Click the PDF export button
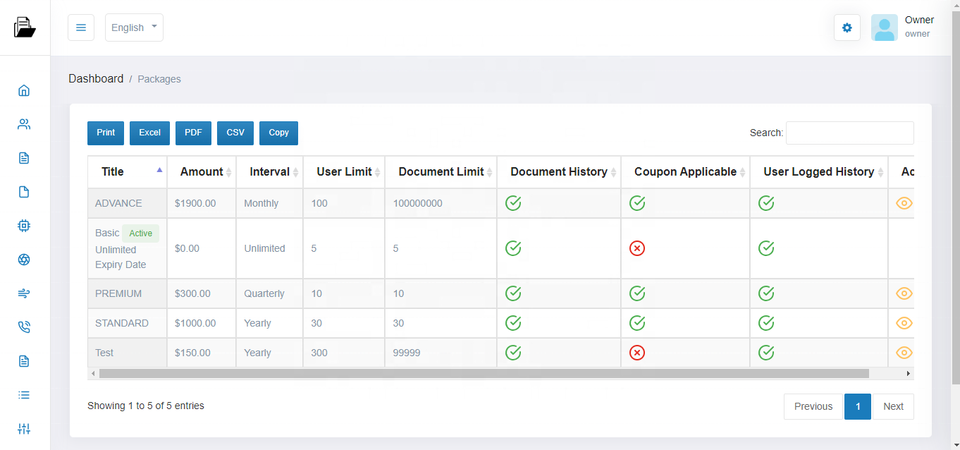The height and width of the screenshot is (450, 960). tap(193, 133)
